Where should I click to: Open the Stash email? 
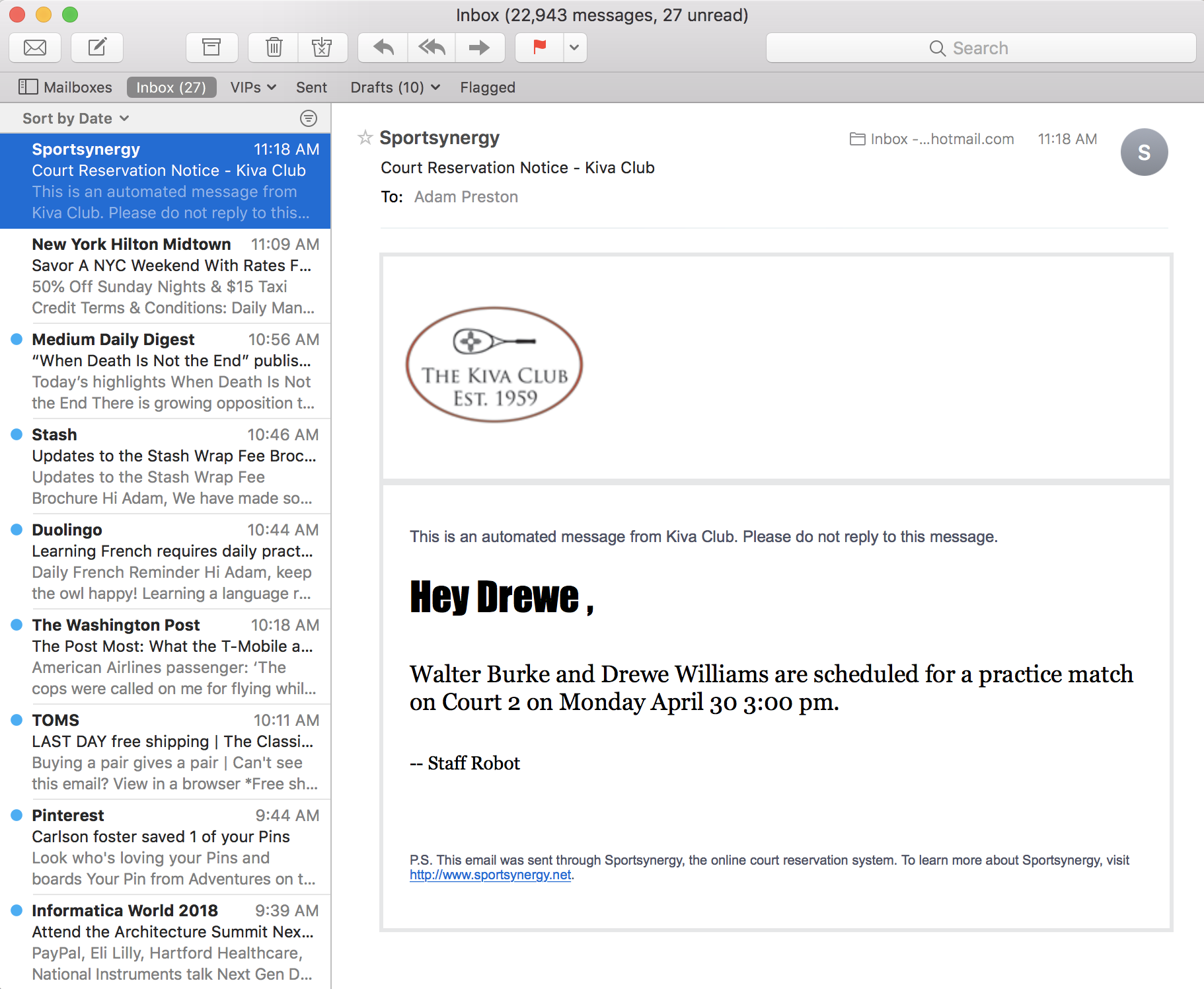(x=165, y=466)
